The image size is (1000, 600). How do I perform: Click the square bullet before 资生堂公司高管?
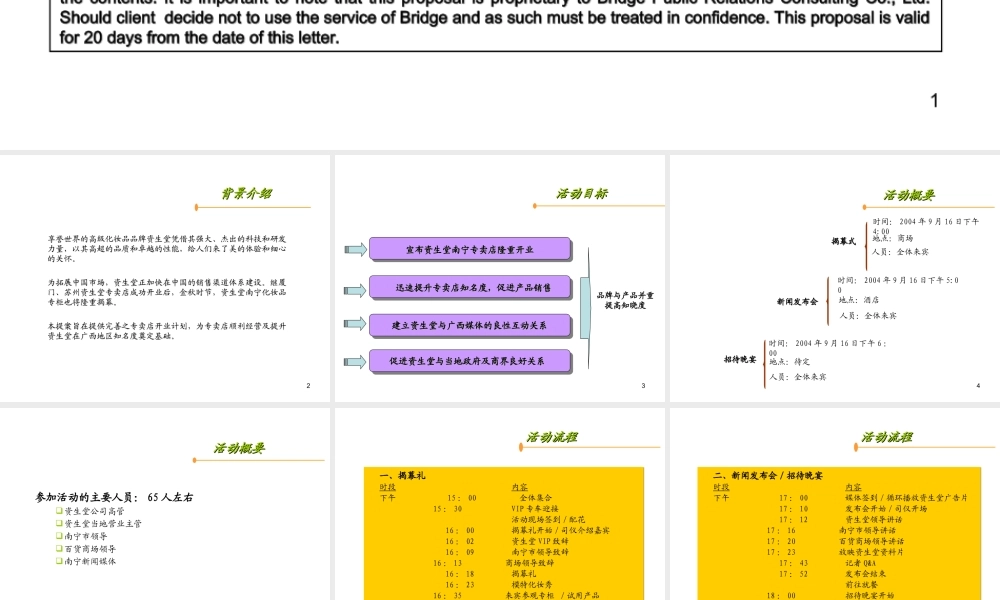pos(59,511)
